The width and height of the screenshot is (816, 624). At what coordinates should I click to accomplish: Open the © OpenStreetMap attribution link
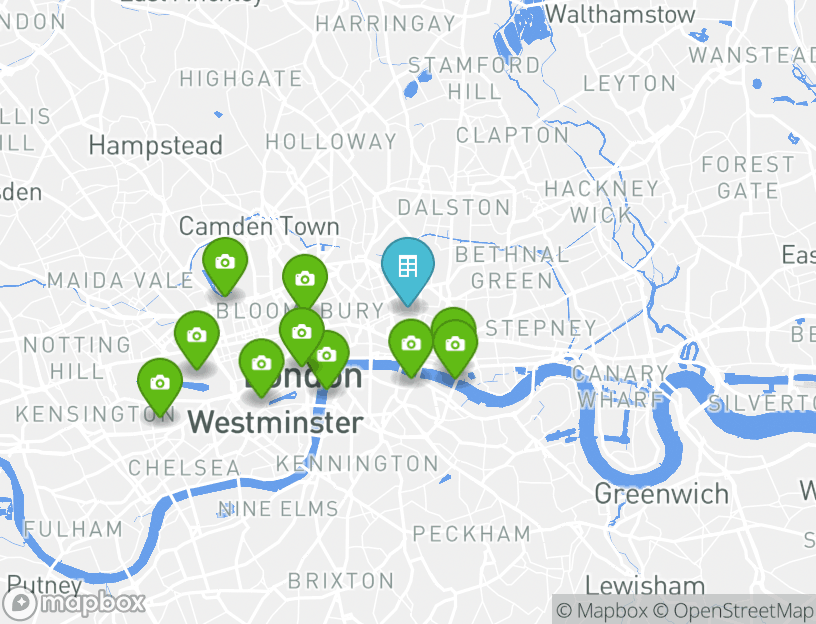(x=733, y=610)
